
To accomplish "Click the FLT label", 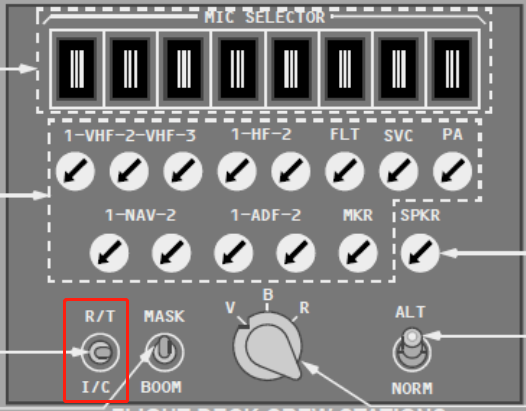I will [x=345, y=134].
